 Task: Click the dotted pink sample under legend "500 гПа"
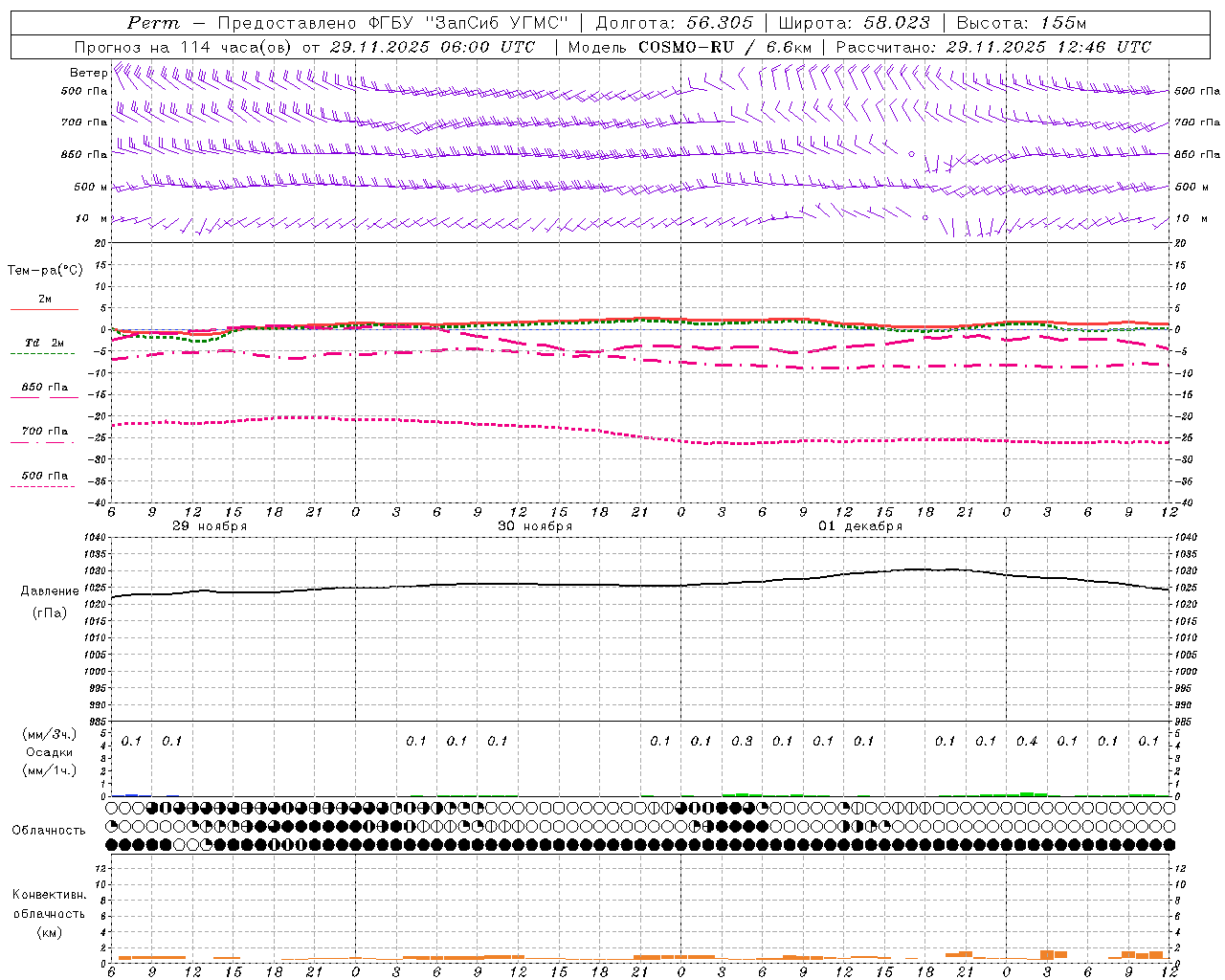click(x=43, y=486)
